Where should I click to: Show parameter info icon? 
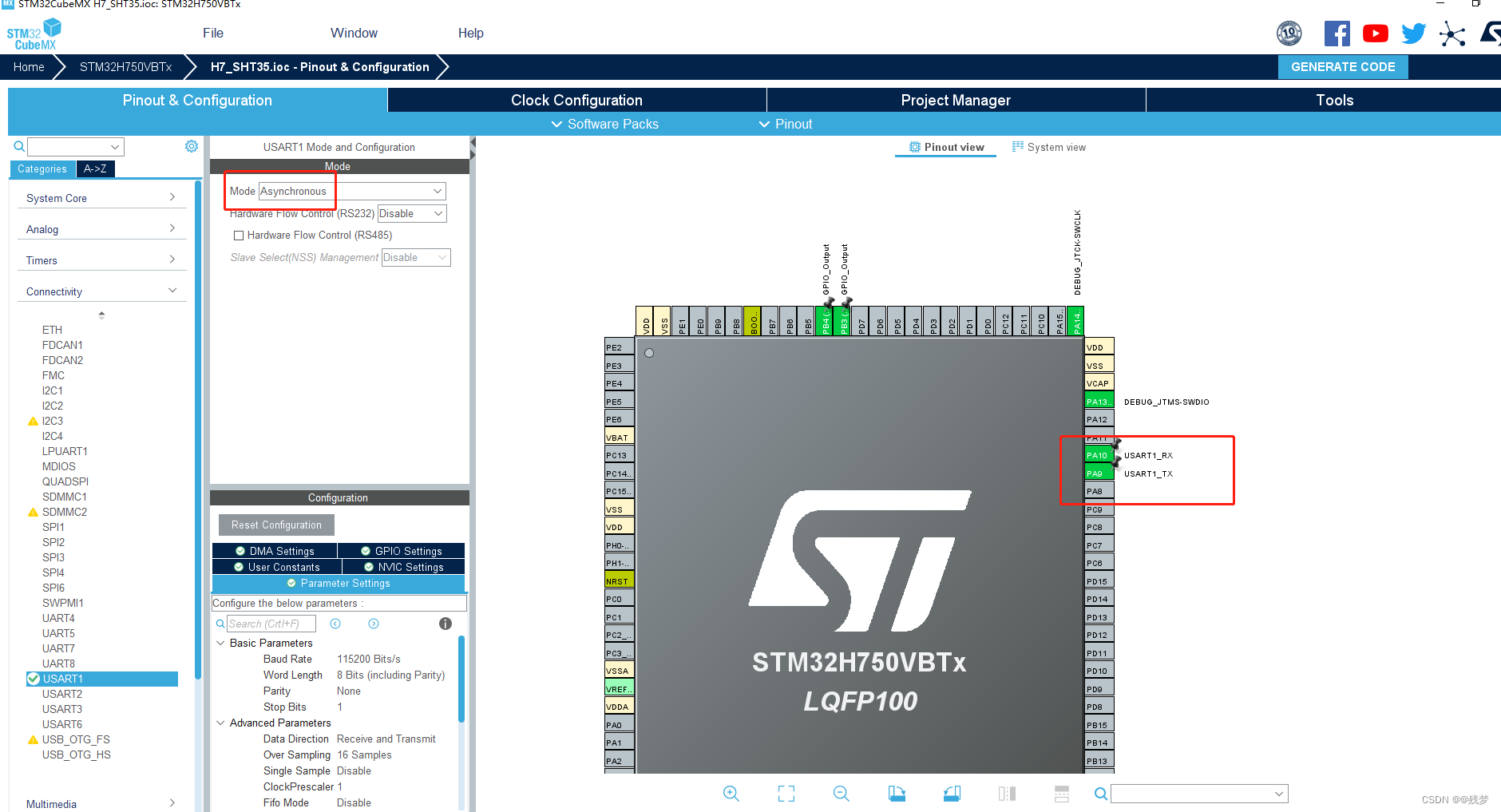pos(446,624)
